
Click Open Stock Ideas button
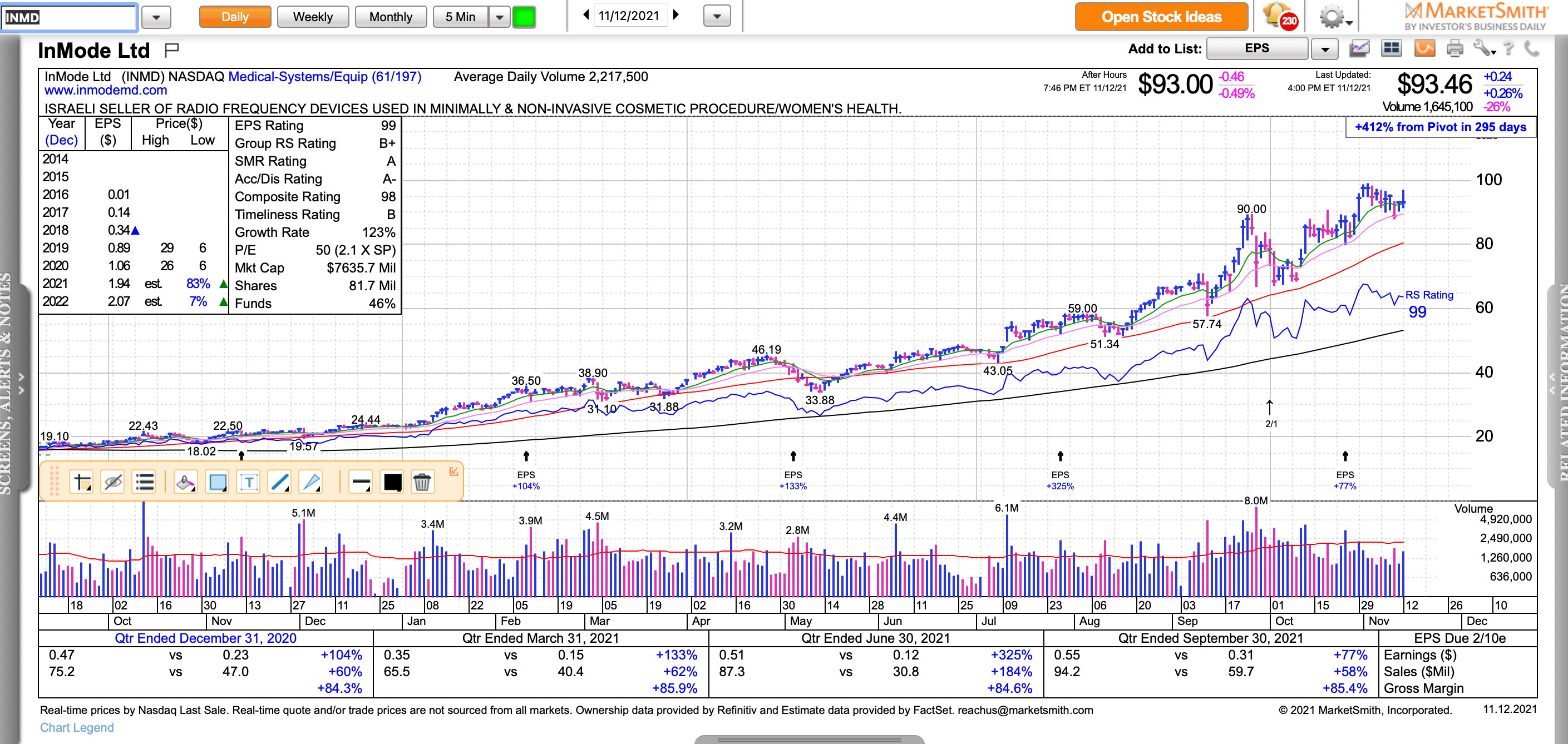point(1161,17)
